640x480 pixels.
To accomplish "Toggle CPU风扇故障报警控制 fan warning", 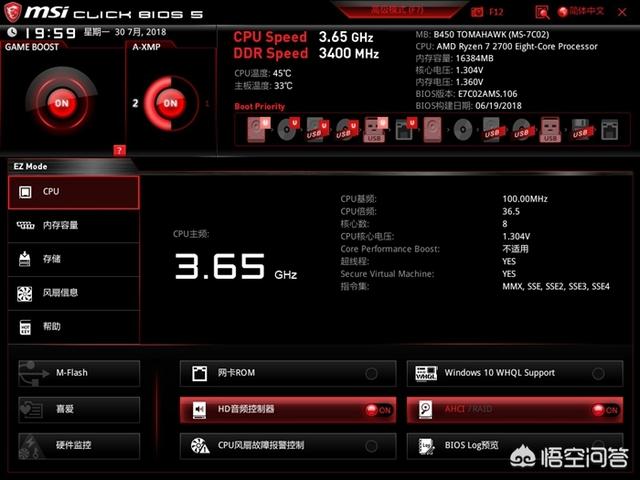I will (x=288, y=446).
